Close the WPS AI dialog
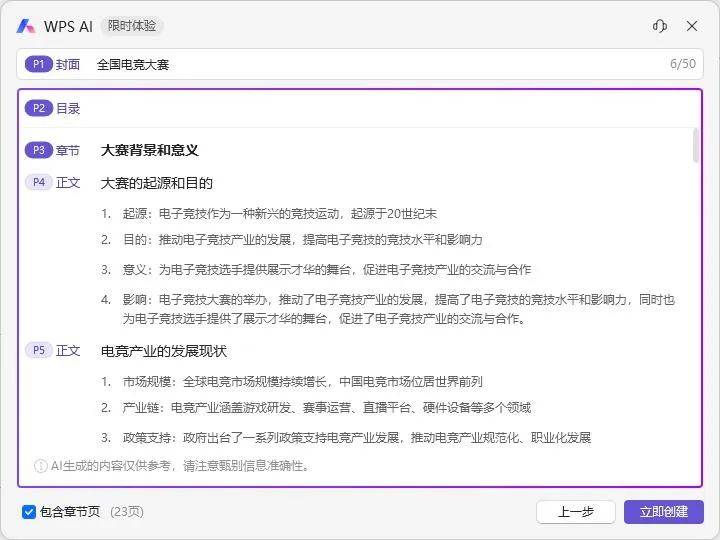The image size is (720, 540). (692, 26)
